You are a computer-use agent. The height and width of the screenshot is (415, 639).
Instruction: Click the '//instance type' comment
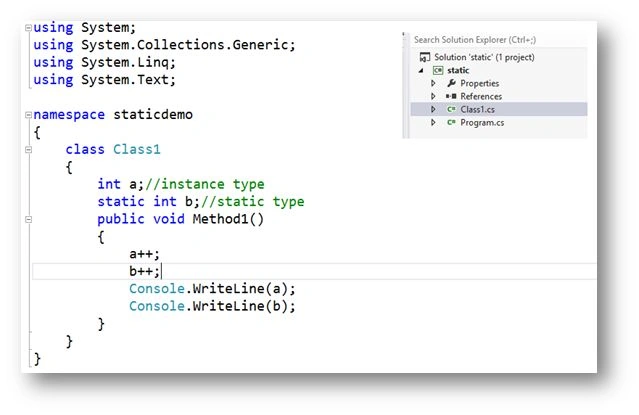(205, 185)
